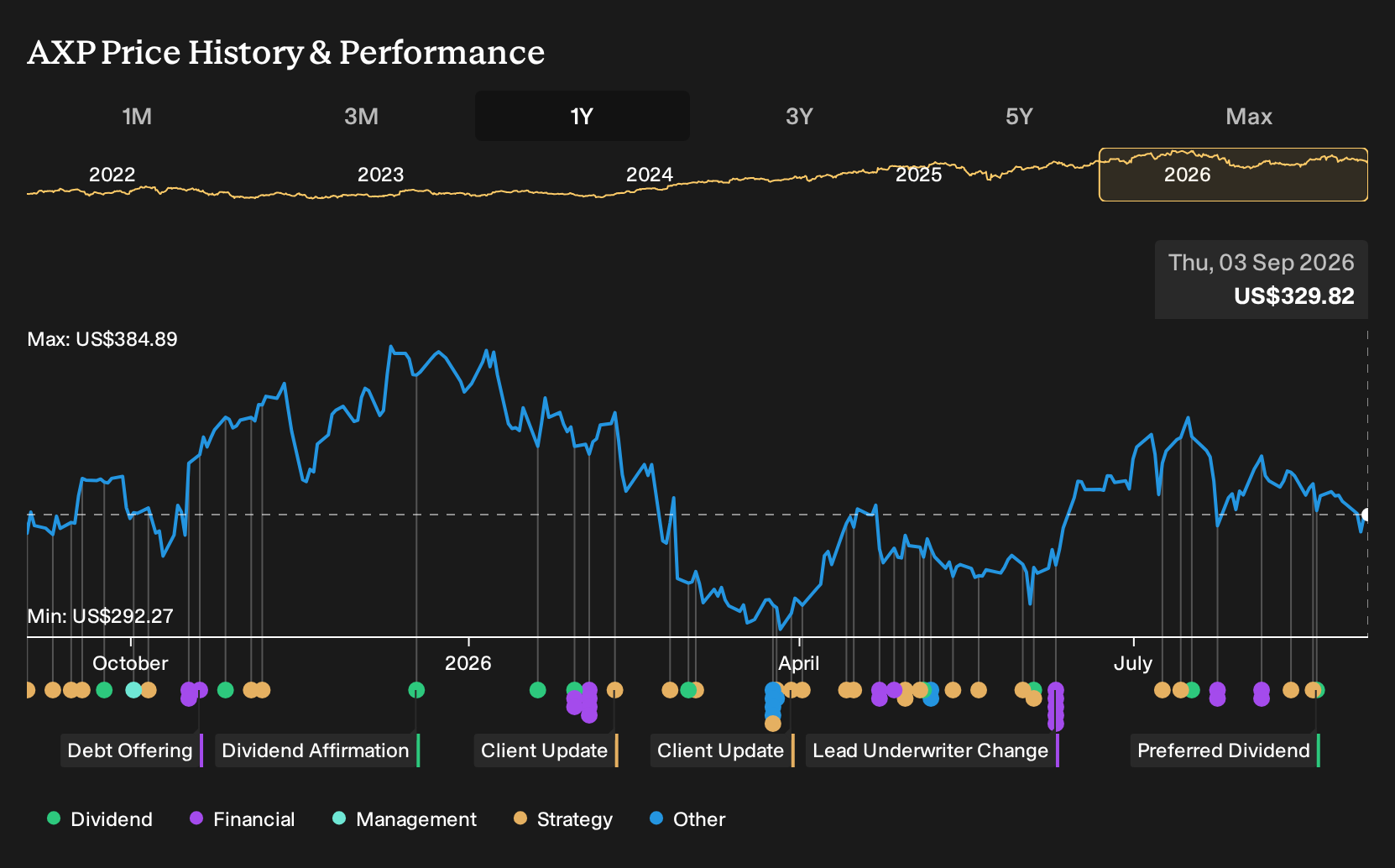Click Client Update label next to Dividend Affirmation

click(546, 750)
